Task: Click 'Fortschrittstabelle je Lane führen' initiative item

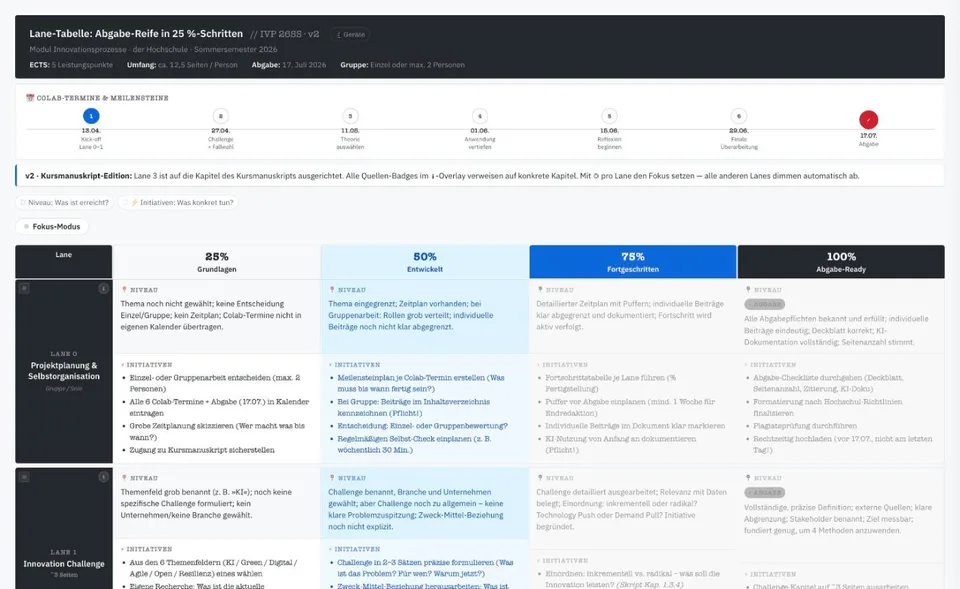Action: coord(611,383)
